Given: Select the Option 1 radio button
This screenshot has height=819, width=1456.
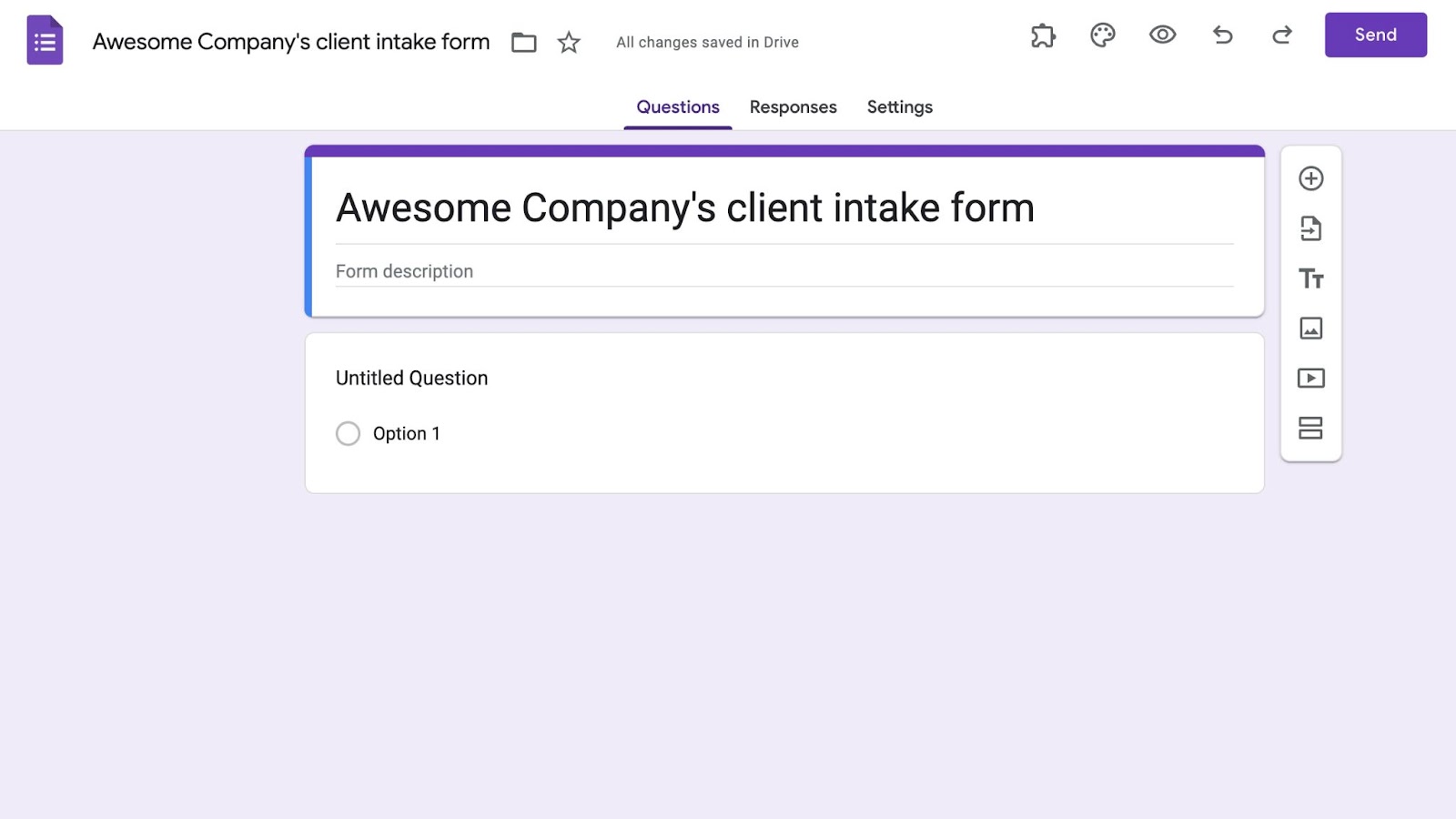Looking at the screenshot, I should click(348, 433).
